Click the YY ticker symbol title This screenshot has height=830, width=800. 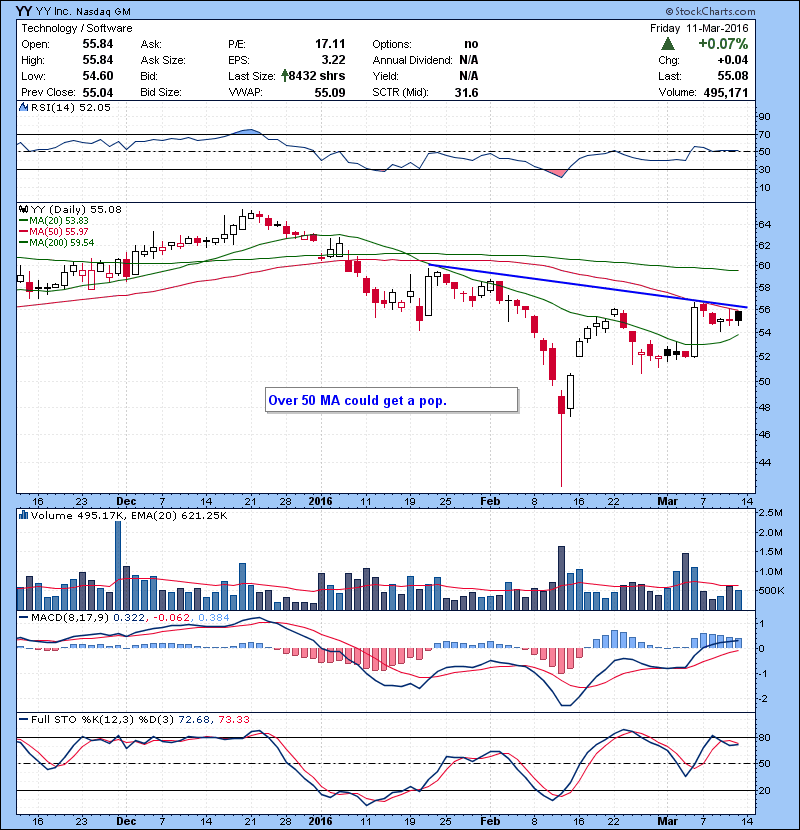click(x=23, y=11)
